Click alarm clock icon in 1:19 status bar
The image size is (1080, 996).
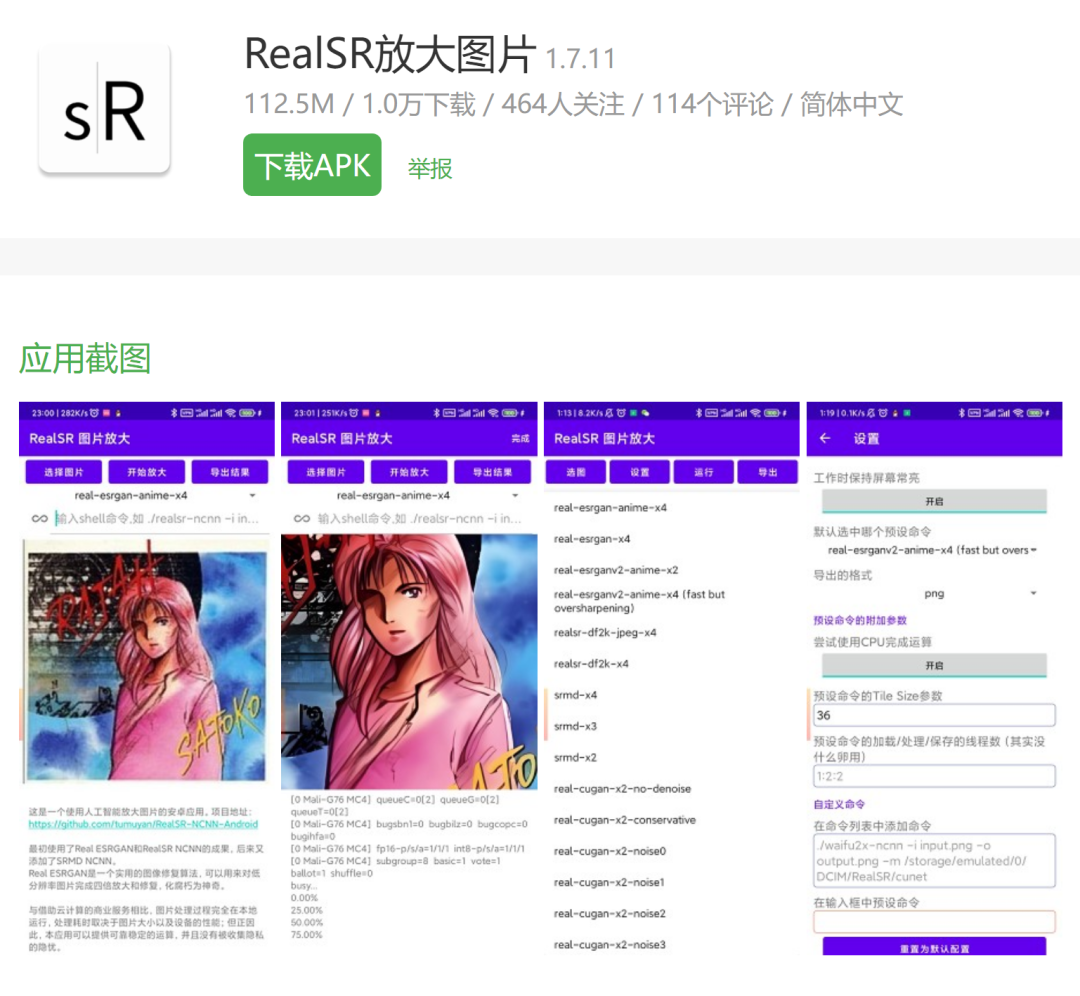[x=883, y=413]
